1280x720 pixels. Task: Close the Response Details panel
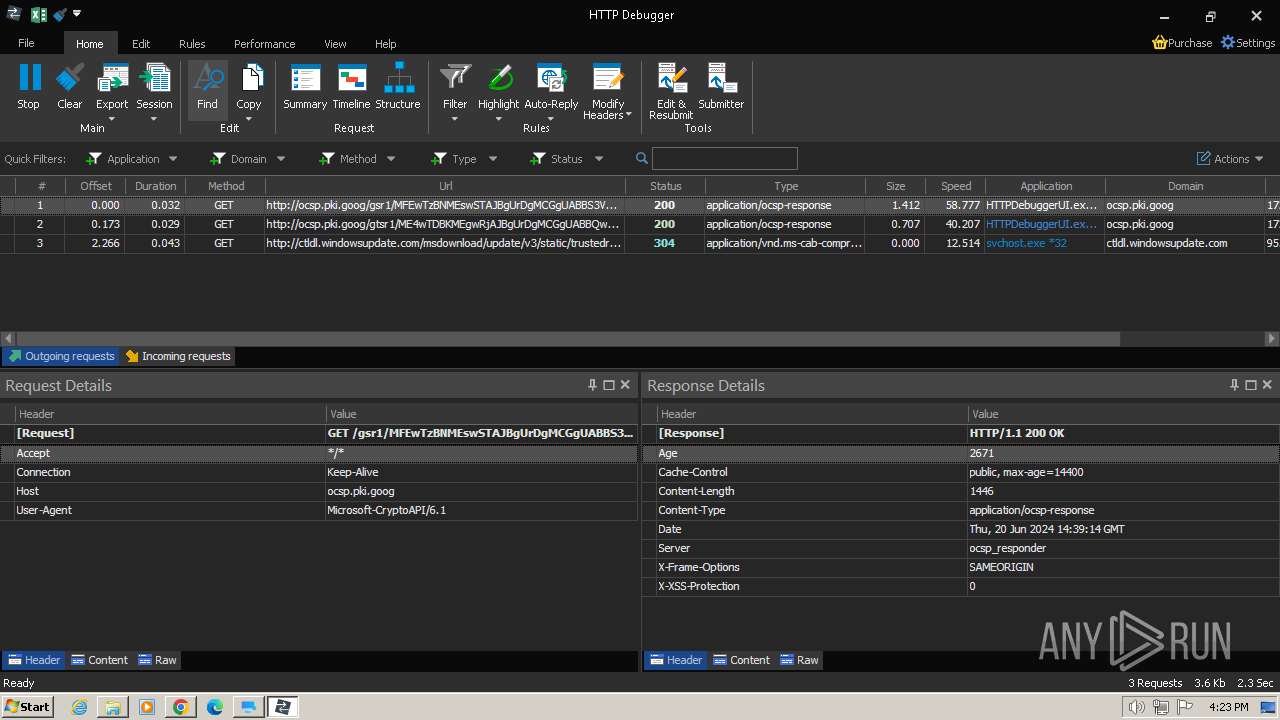tap(1268, 385)
